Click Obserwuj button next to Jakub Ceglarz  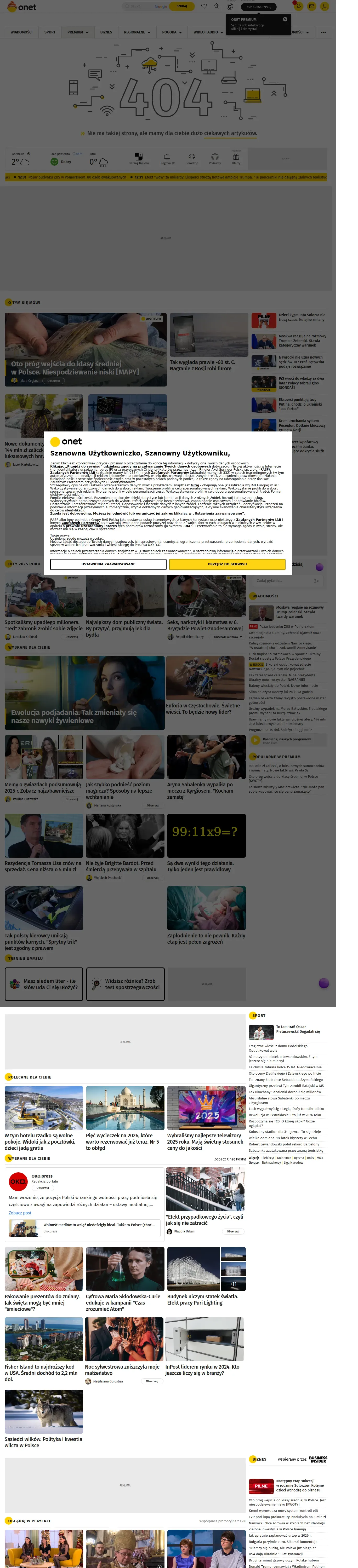click(54, 381)
